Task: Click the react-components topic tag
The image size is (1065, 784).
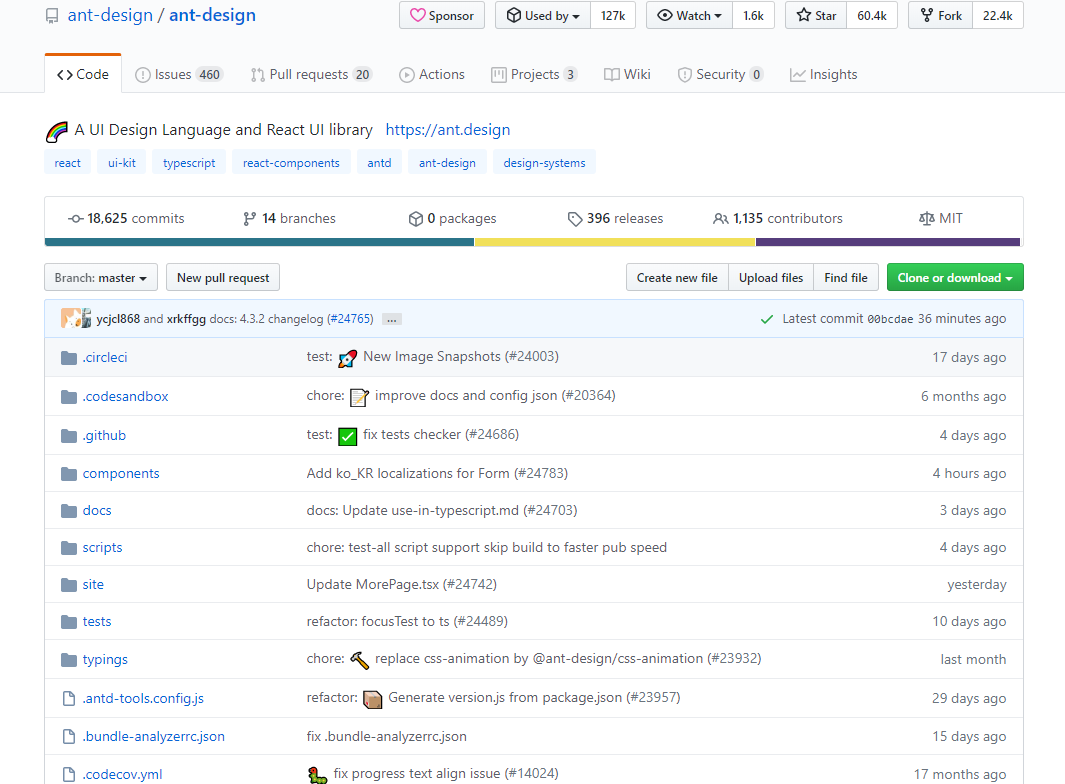Action: pyautogui.click(x=291, y=163)
